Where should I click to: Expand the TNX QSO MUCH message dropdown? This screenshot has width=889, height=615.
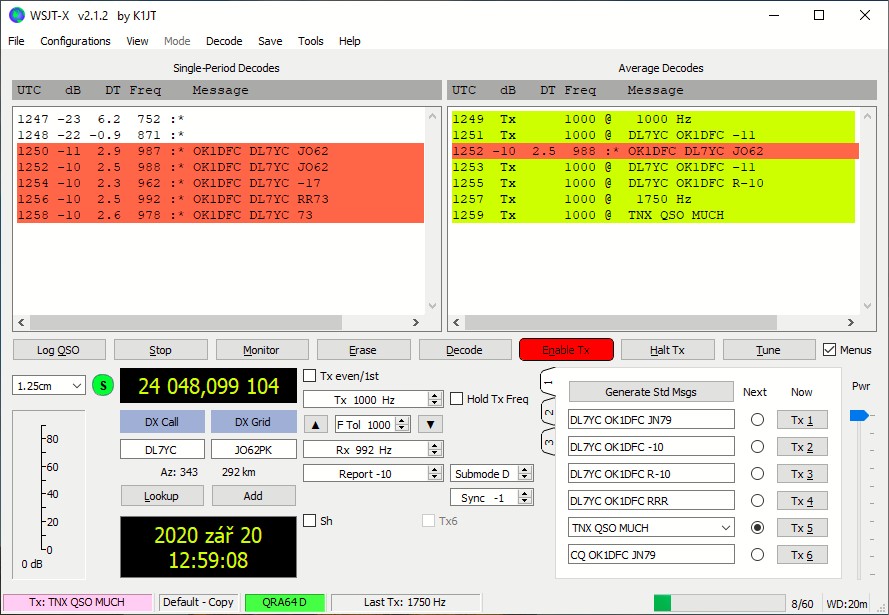click(x=725, y=528)
